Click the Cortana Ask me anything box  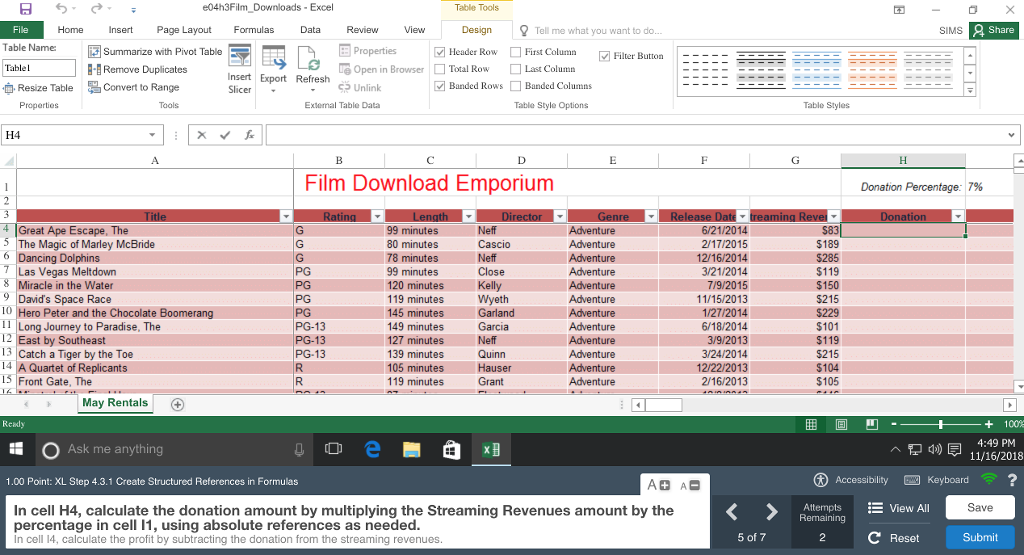point(174,449)
